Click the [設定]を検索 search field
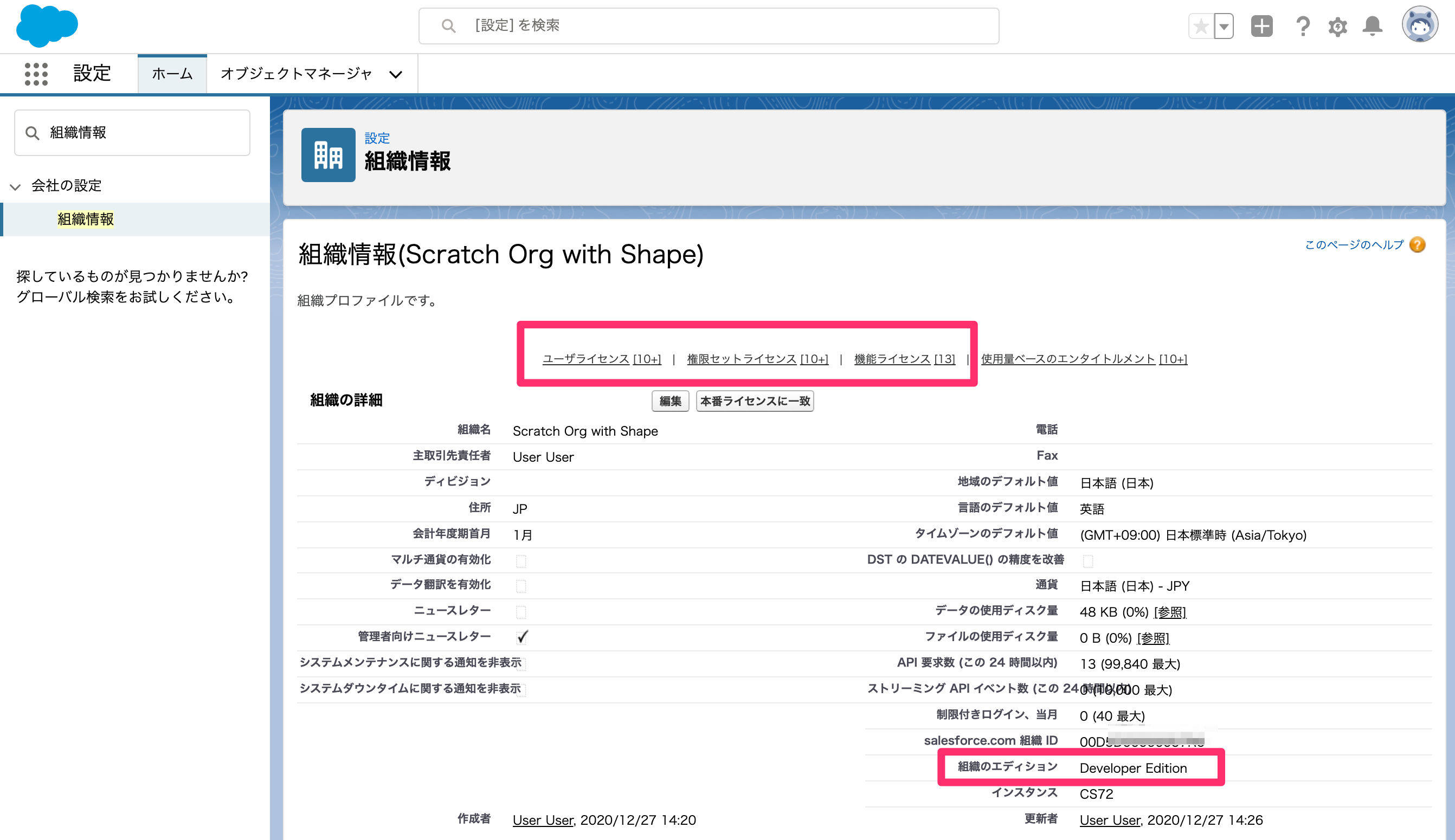Image resolution: width=1455 pixels, height=840 pixels. (x=709, y=25)
